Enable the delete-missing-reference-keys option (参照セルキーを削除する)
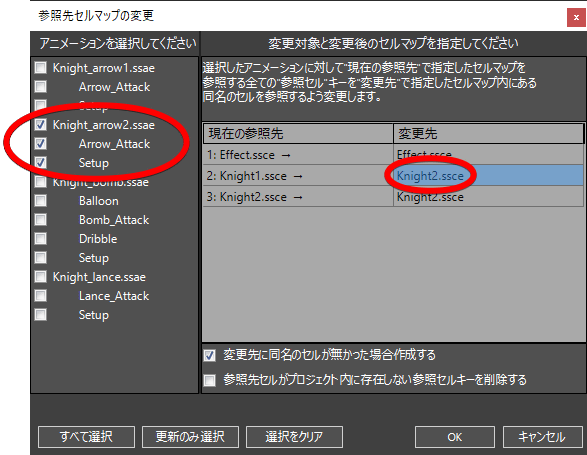The width and height of the screenshot is (587, 455). pyautogui.click(x=210, y=380)
